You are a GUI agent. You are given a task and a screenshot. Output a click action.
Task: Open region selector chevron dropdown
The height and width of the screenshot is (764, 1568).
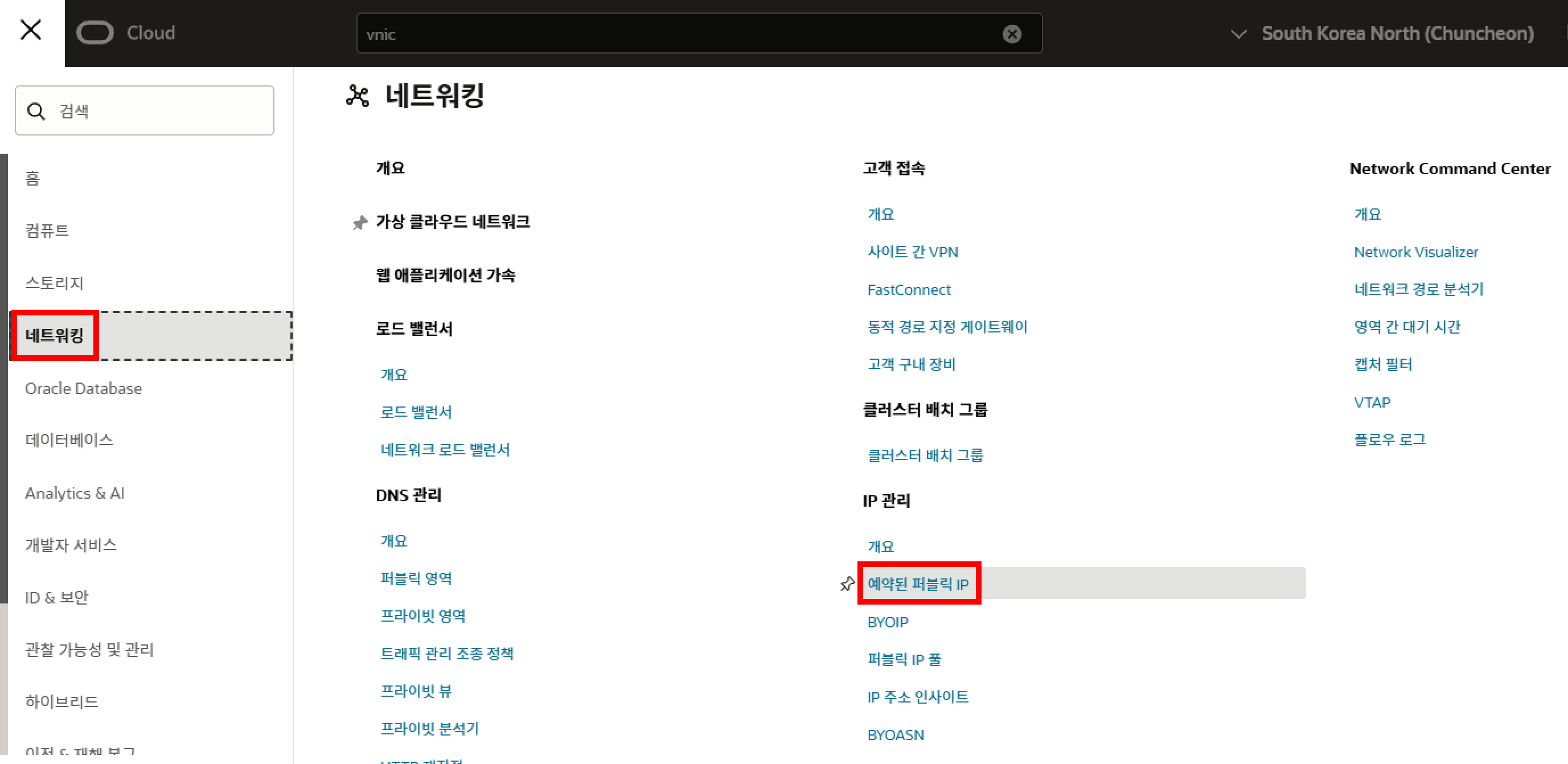click(1238, 34)
